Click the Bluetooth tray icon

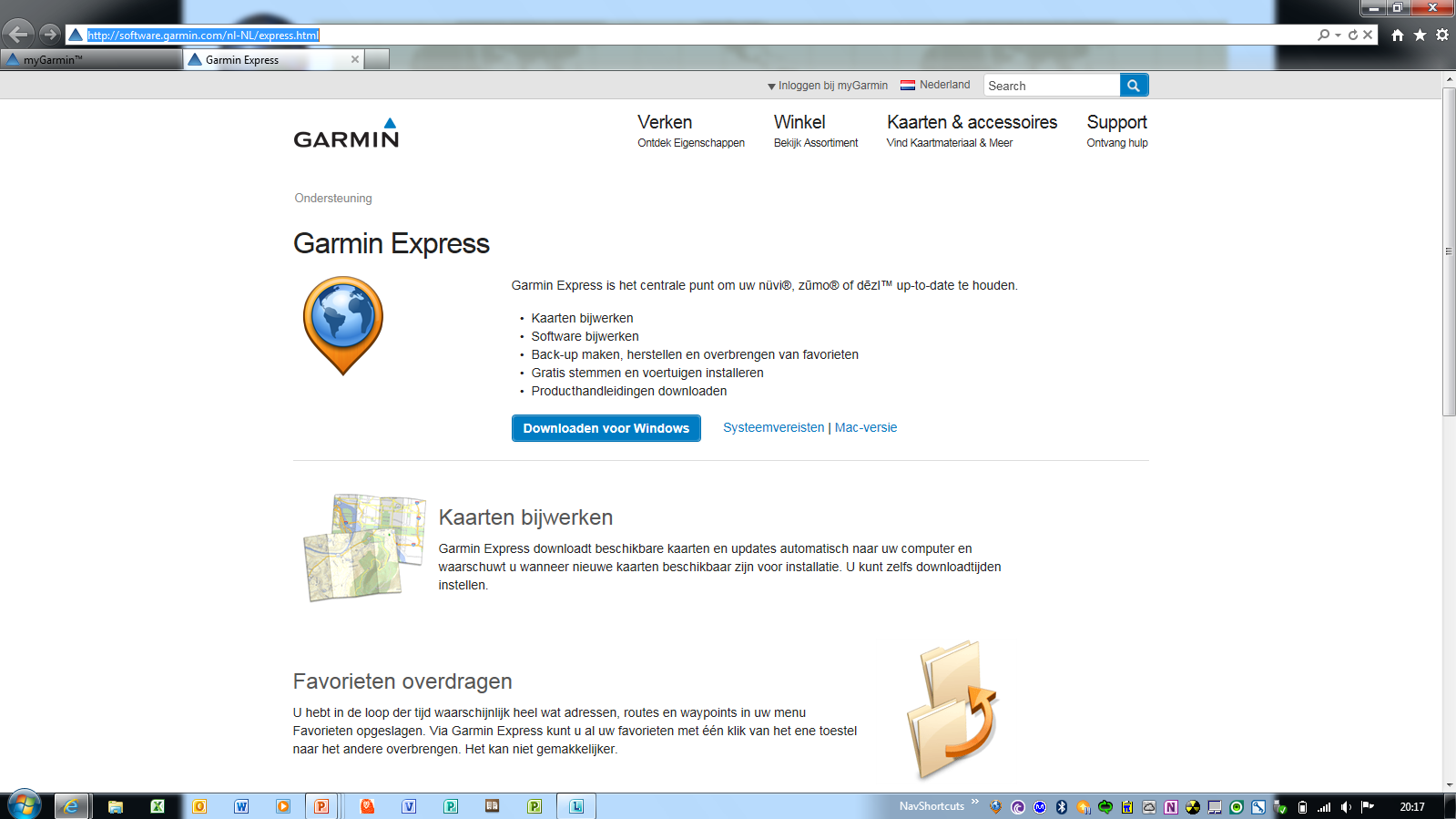click(x=1062, y=807)
